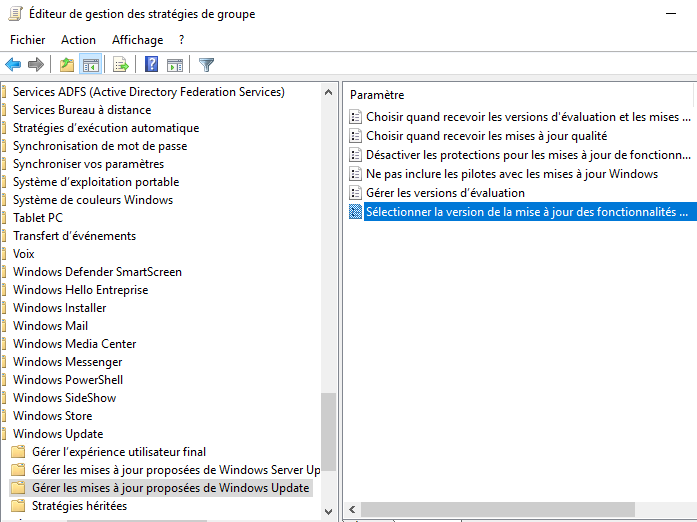Select the Stratégies héritées folder

(79, 506)
